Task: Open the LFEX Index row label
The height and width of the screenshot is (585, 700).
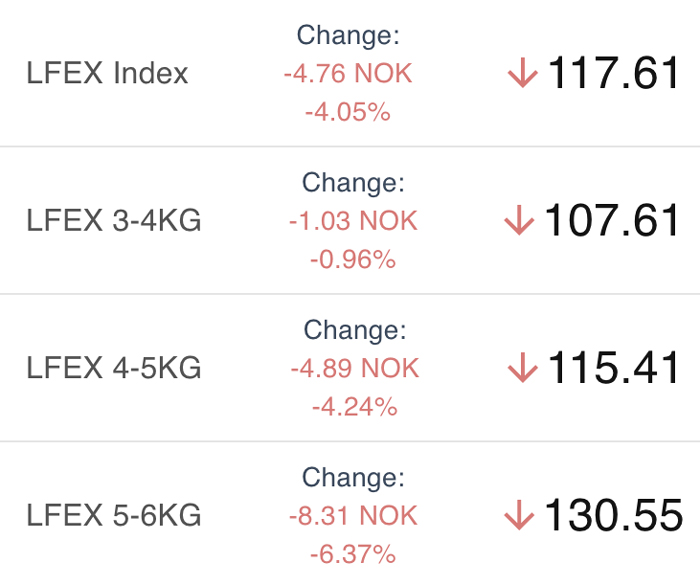Action: pos(107,73)
